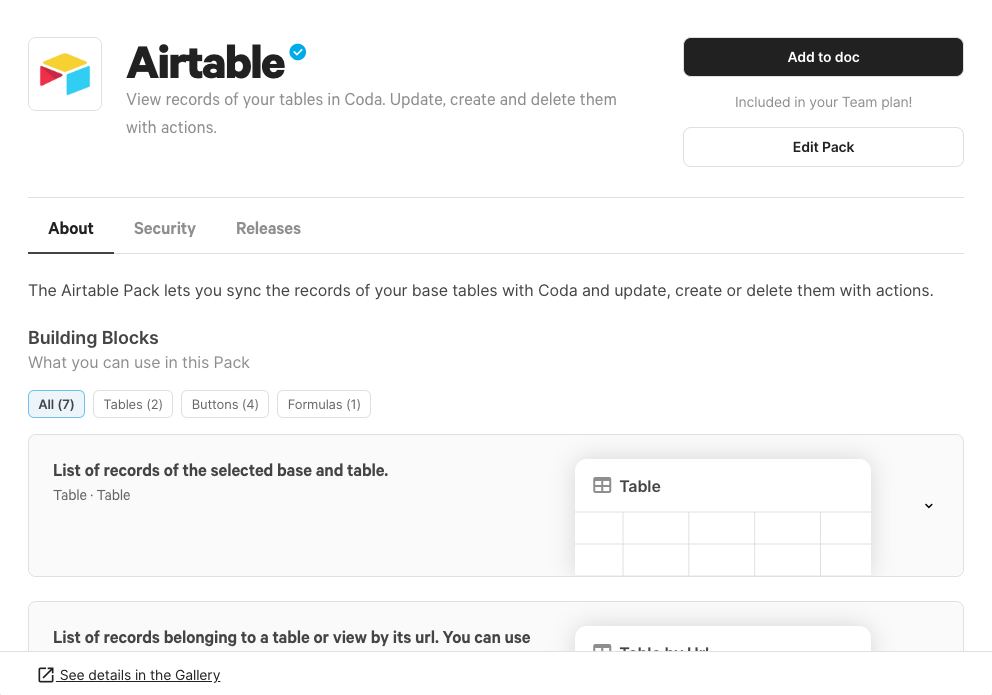This screenshot has width=992, height=695.
Task: Expand the List of records card
Action: click(495, 505)
